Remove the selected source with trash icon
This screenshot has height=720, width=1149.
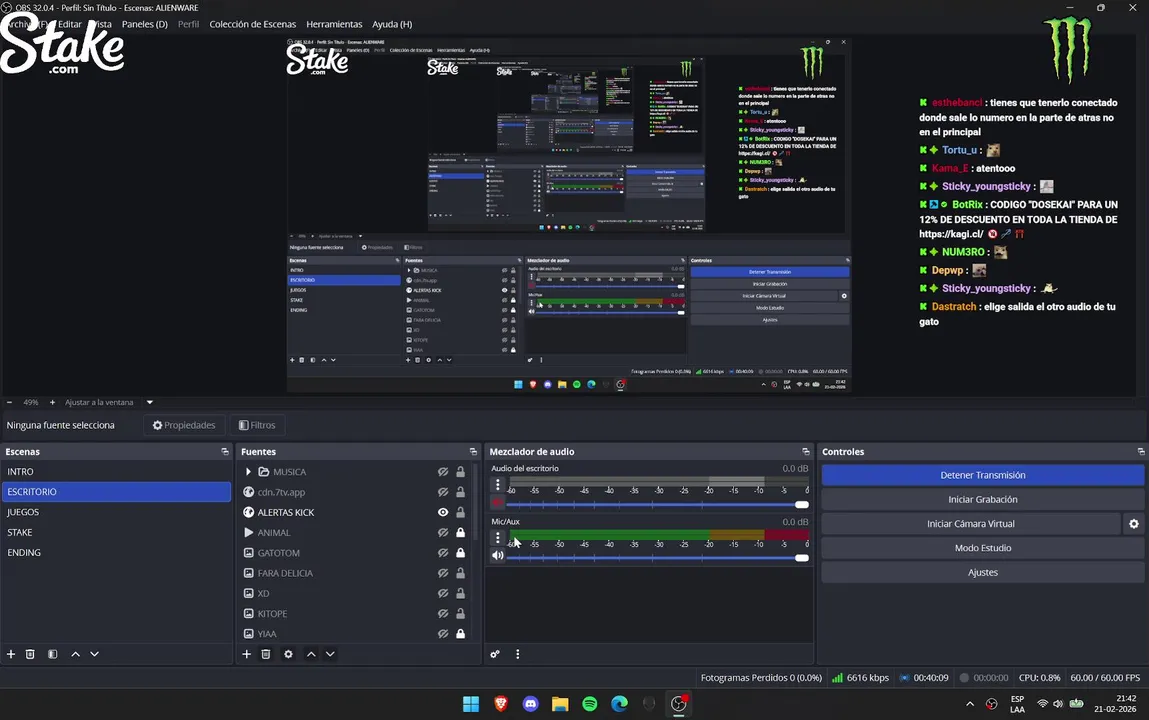(x=266, y=654)
